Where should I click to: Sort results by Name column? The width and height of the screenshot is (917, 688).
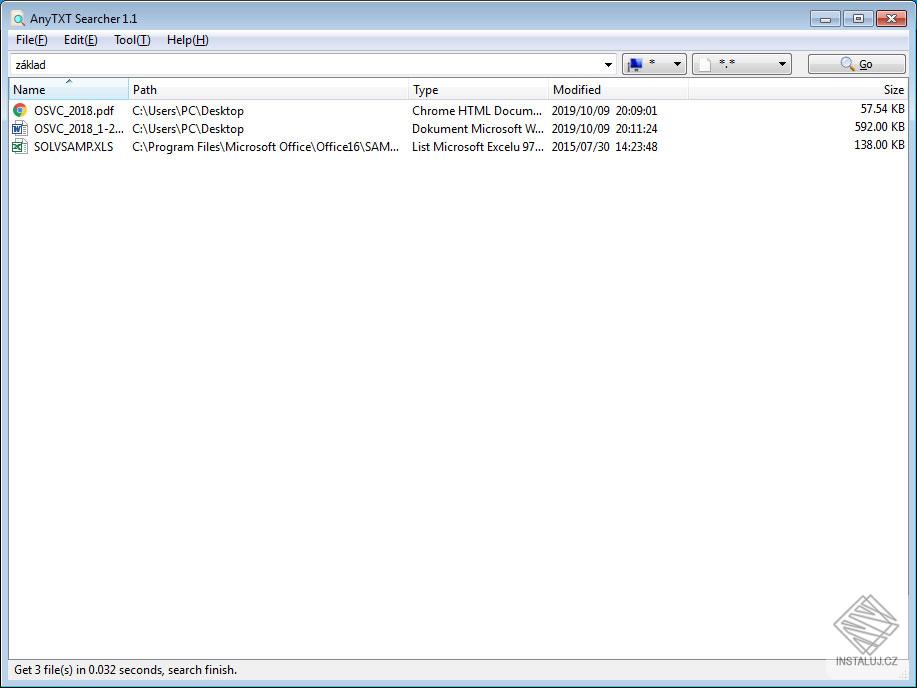click(68, 90)
